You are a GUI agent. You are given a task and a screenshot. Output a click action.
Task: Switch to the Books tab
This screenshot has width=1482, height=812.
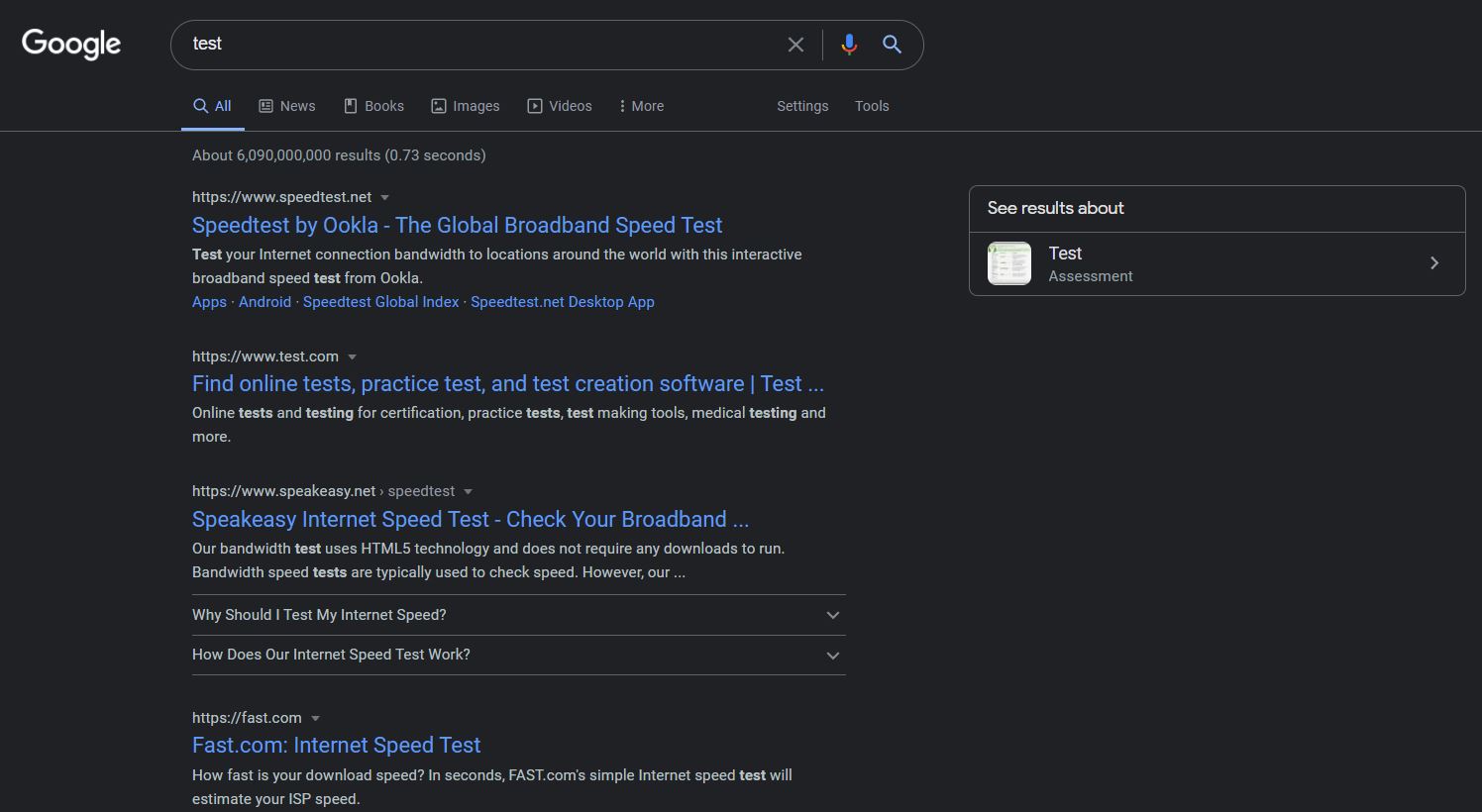(x=373, y=106)
